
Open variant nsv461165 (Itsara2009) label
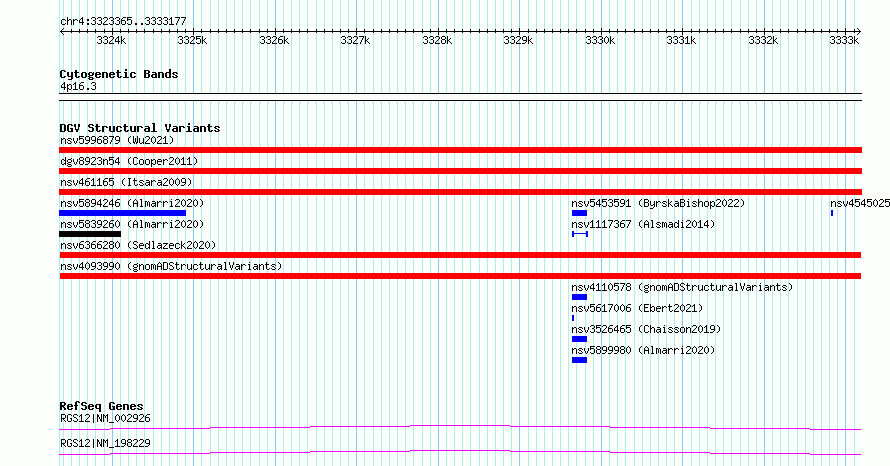point(126,182)
